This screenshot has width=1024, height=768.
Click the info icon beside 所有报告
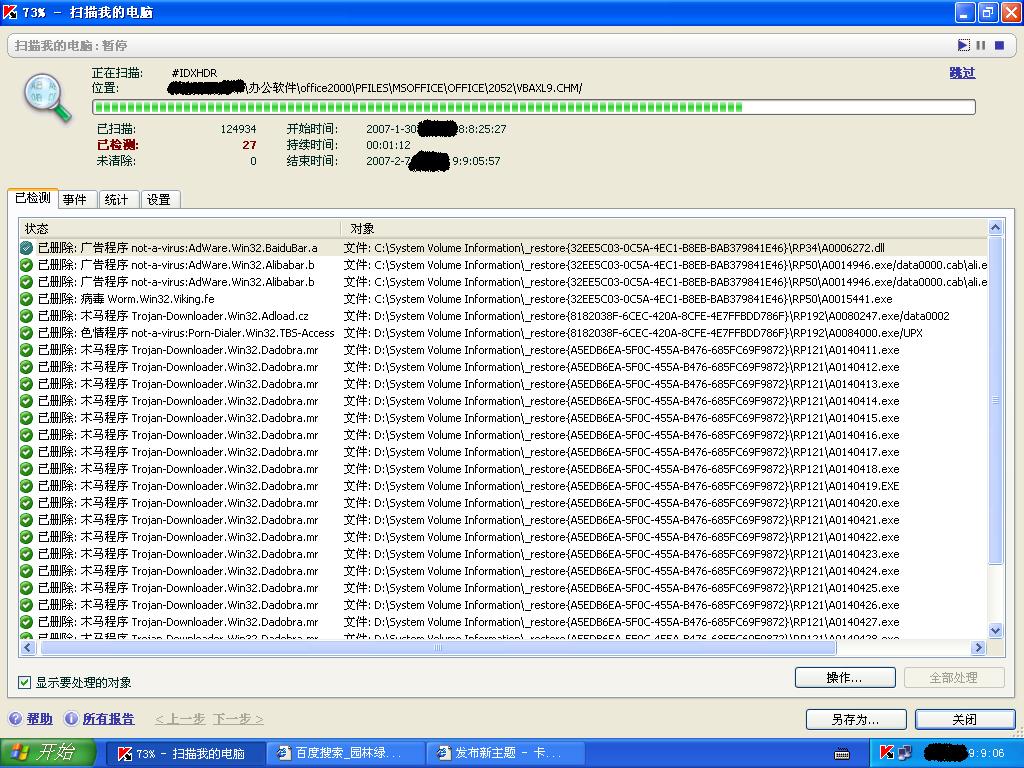click(x=71, y=718)
